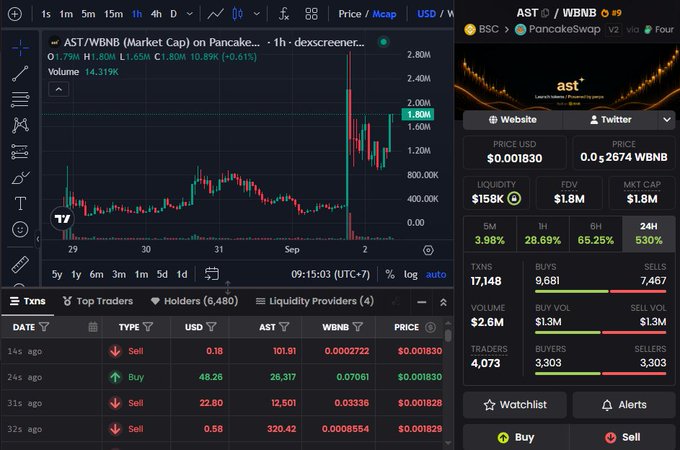Screen dimensions: 680x450
Task: Toggle chart to Price mode
Action: [350, 14]
